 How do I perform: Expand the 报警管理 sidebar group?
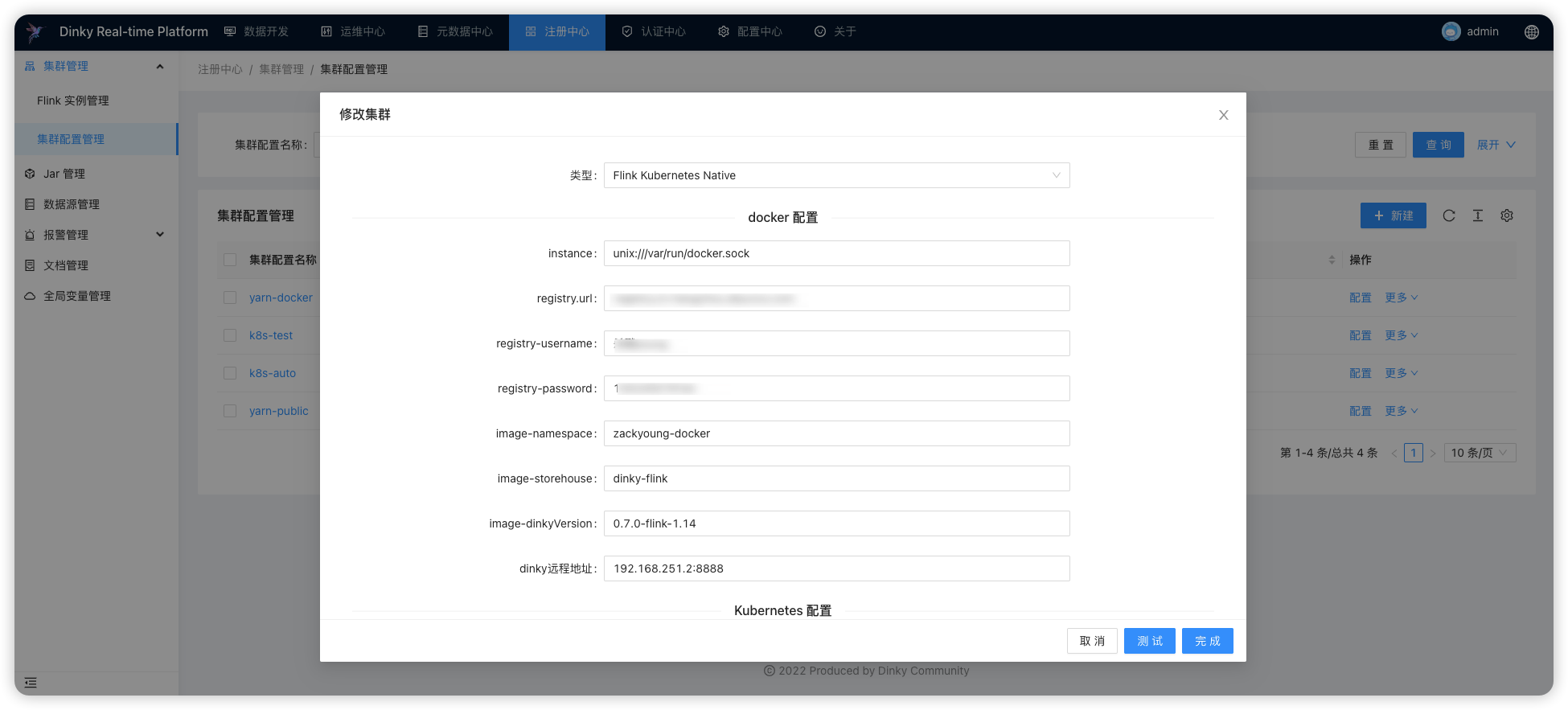pos(96,235)
